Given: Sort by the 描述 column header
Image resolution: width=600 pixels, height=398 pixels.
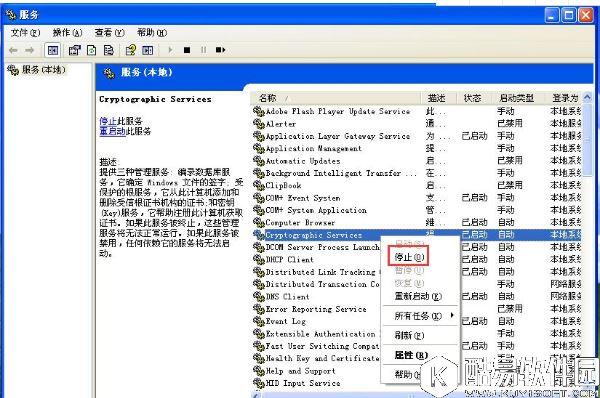Looking at the screenshot, I should tap(439, 98).
